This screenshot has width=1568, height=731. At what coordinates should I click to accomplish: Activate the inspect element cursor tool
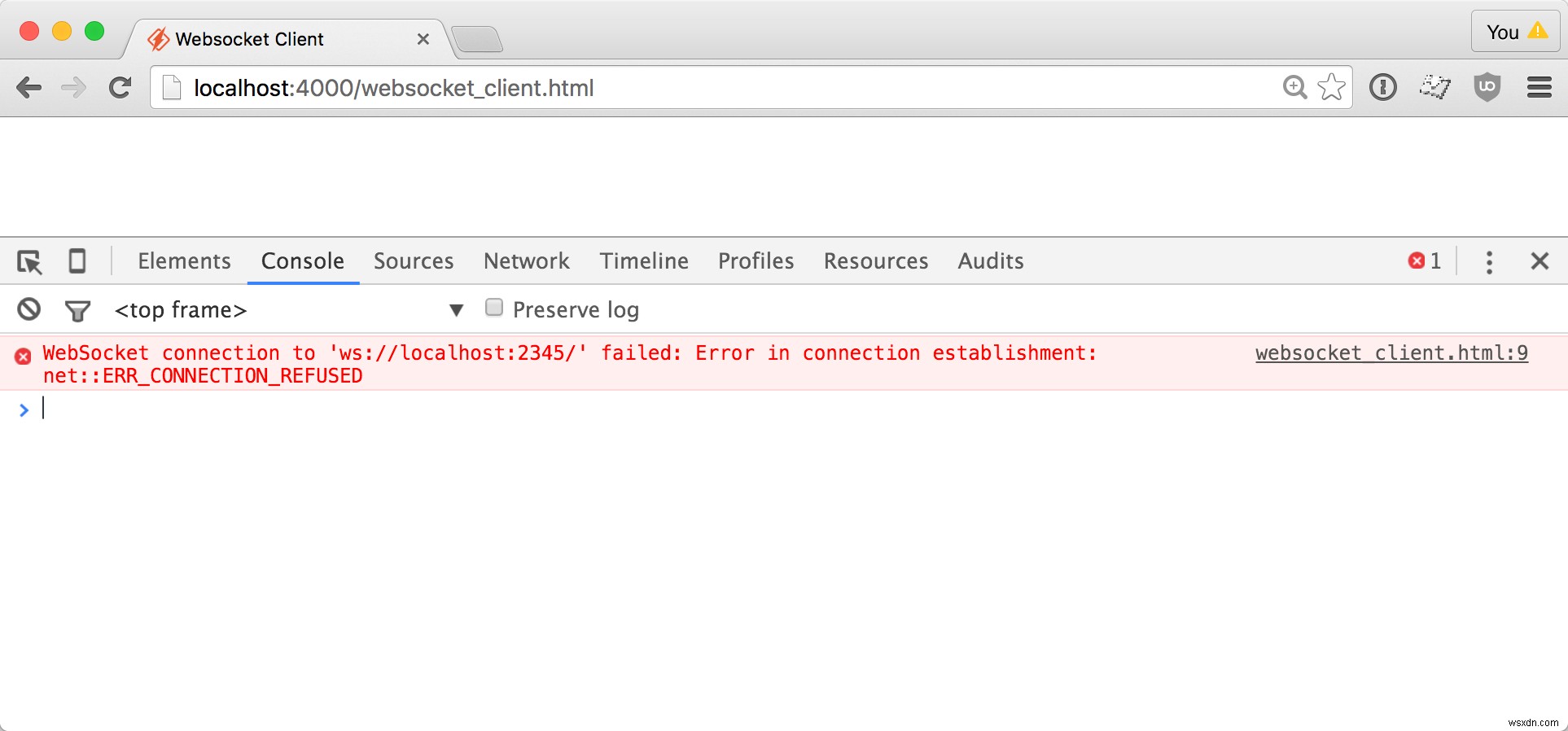click(29, 261)
